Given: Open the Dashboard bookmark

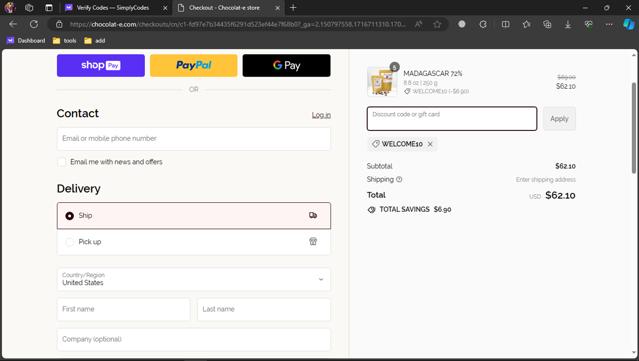Looking at the screenshot, I should (x=26, y=40).
